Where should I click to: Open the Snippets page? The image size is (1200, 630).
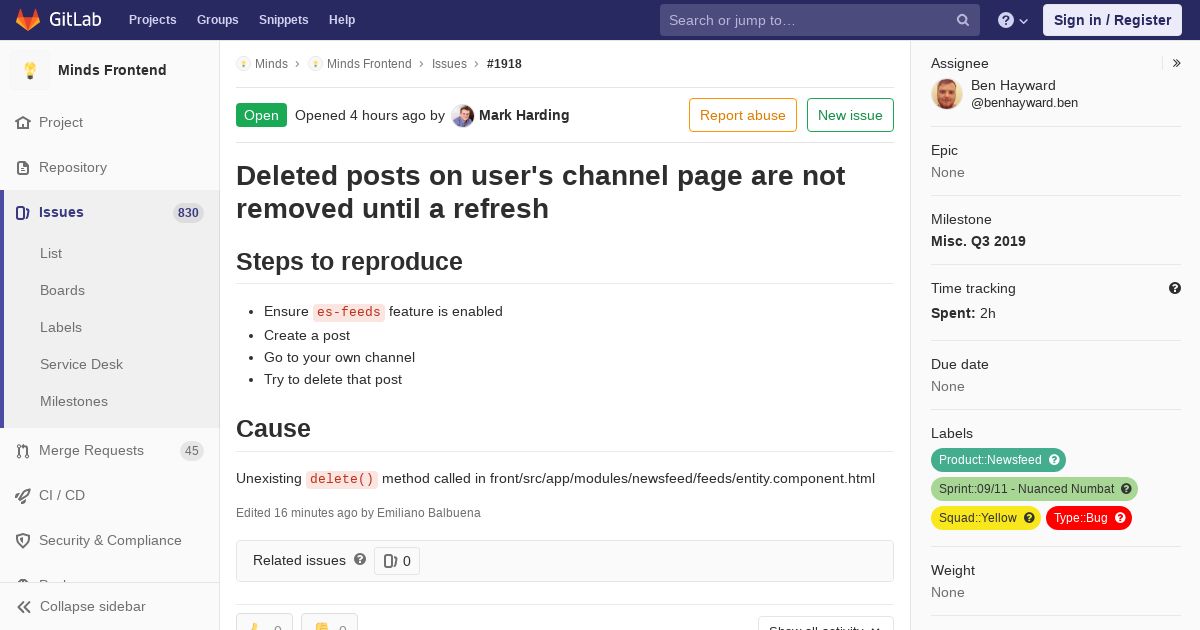283,20
